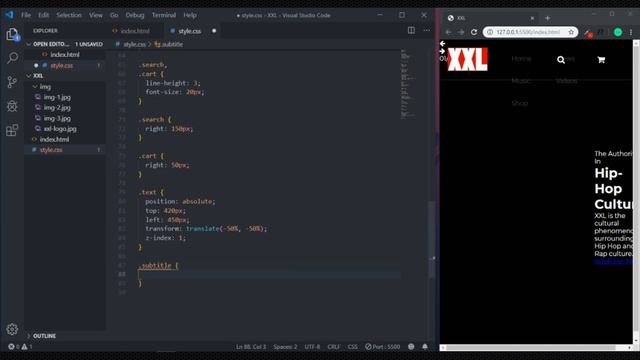
Task: Click shopping cart icon on webpage
Action: [x=601, y=60]
